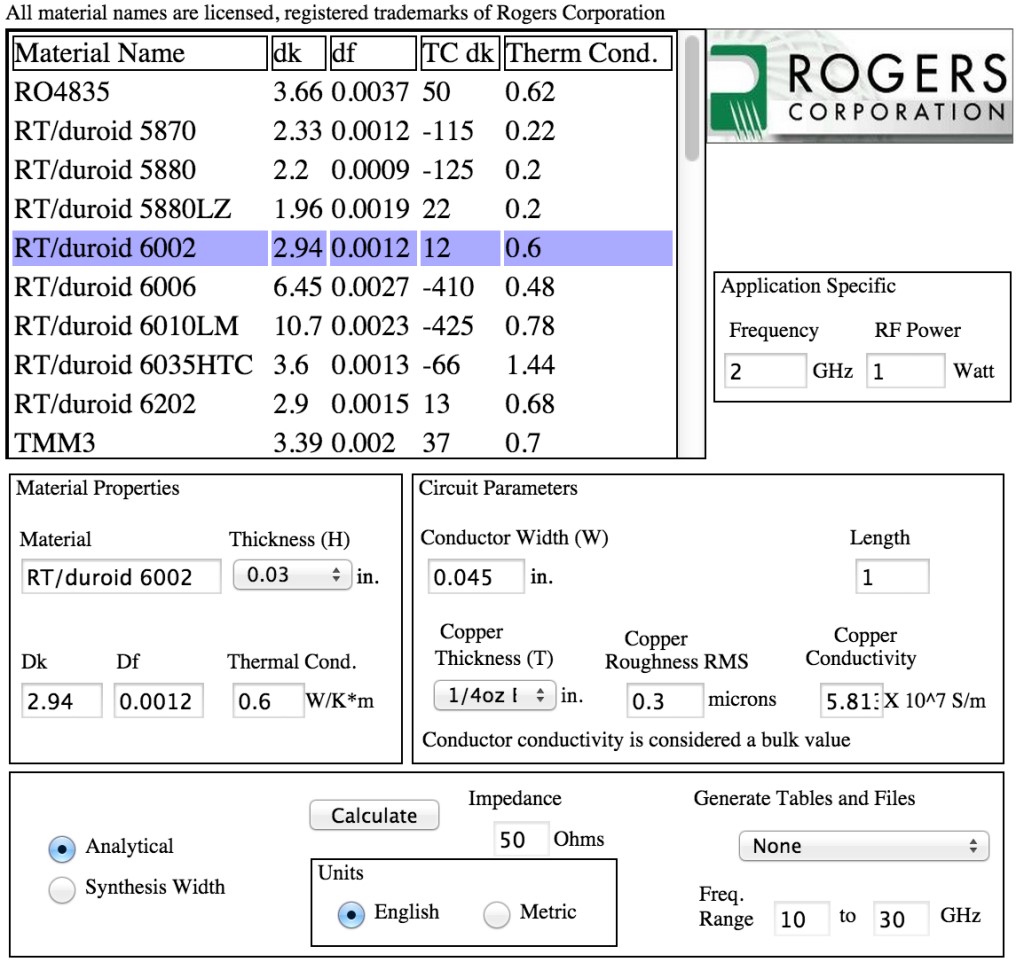This screenshot has height=970, width=1024.
Task: Select the Synthesis Width radio button
Action: pyautogui.click(x=62, y=889)
